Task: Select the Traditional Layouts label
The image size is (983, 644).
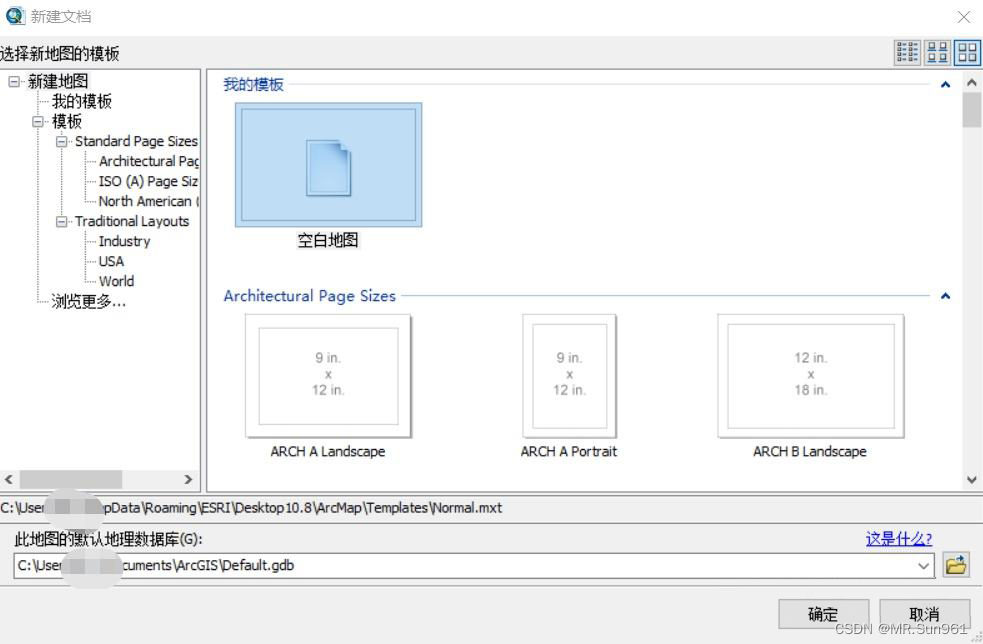Action: [x=132, y=221]
